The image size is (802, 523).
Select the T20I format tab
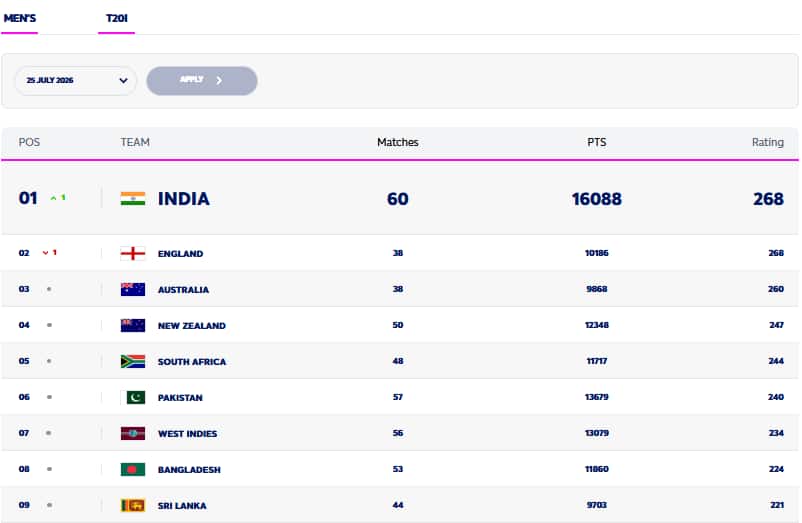[x=117, y=18]
